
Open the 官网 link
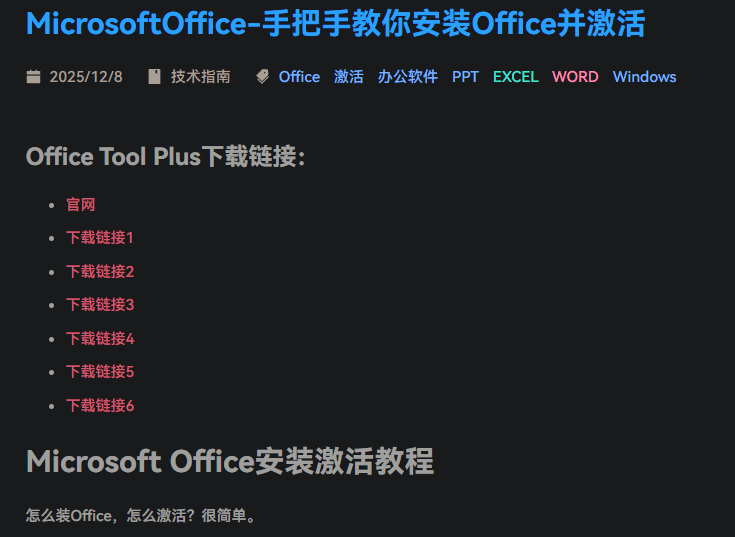[81, 205]
